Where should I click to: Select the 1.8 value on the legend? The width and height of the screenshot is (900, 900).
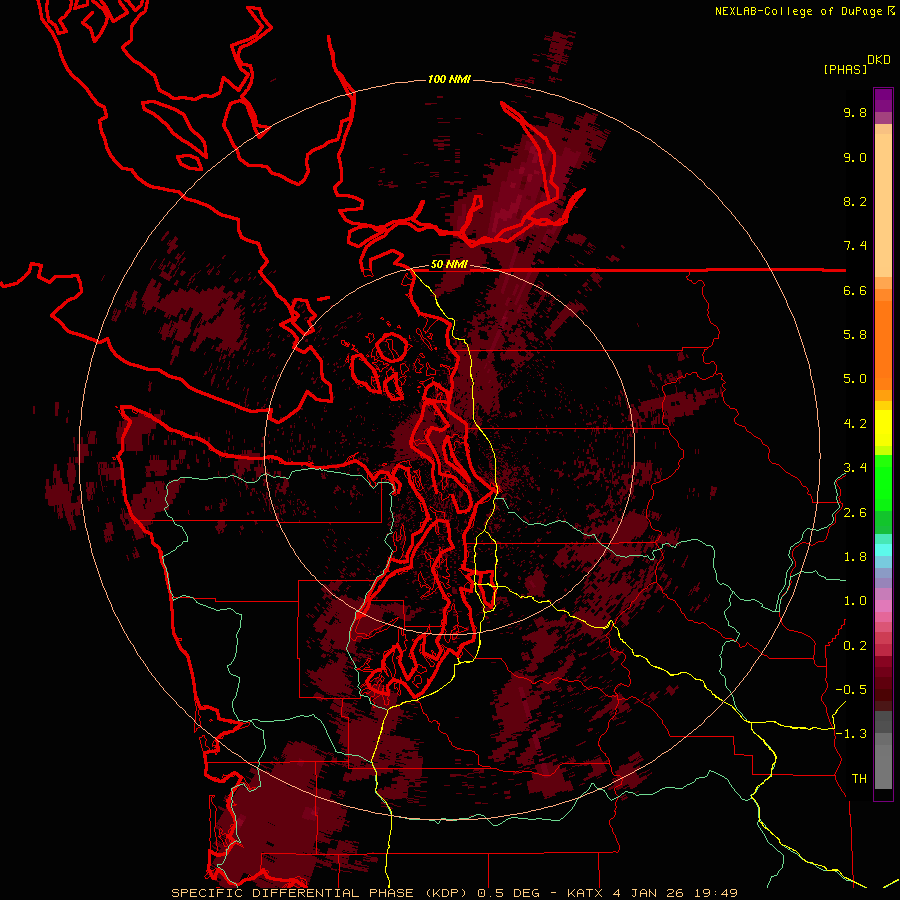point(855,557)
